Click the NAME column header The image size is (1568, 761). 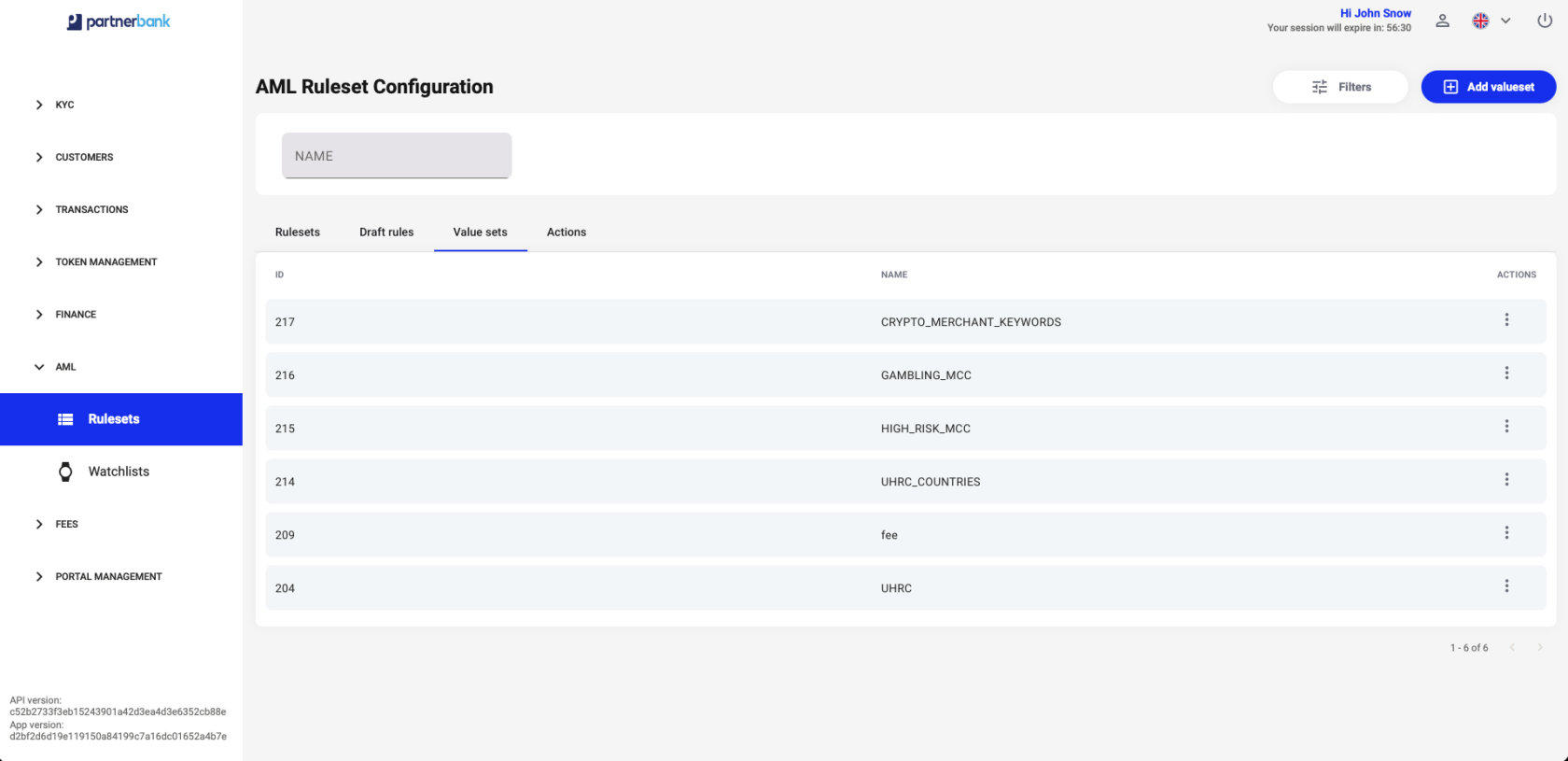coord(894,275)
